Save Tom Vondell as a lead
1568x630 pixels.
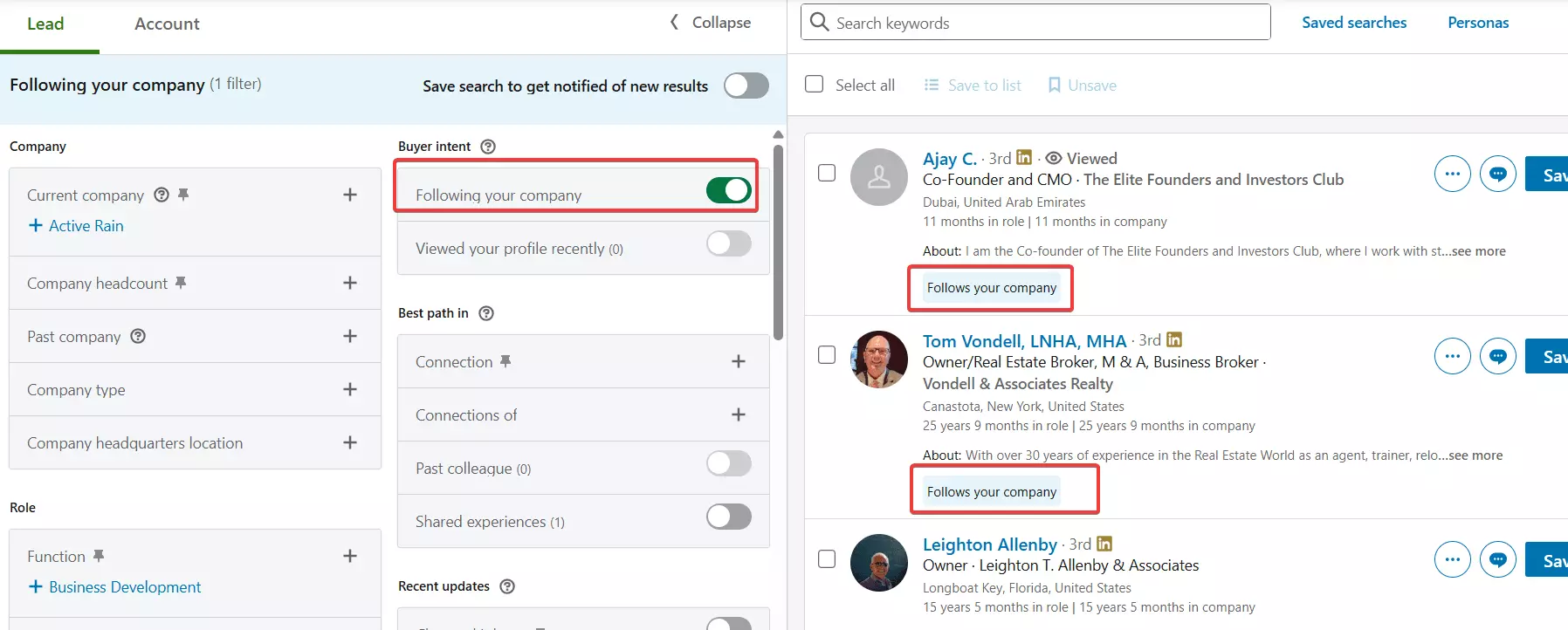pyautogui.click(x=1547, y=356)
